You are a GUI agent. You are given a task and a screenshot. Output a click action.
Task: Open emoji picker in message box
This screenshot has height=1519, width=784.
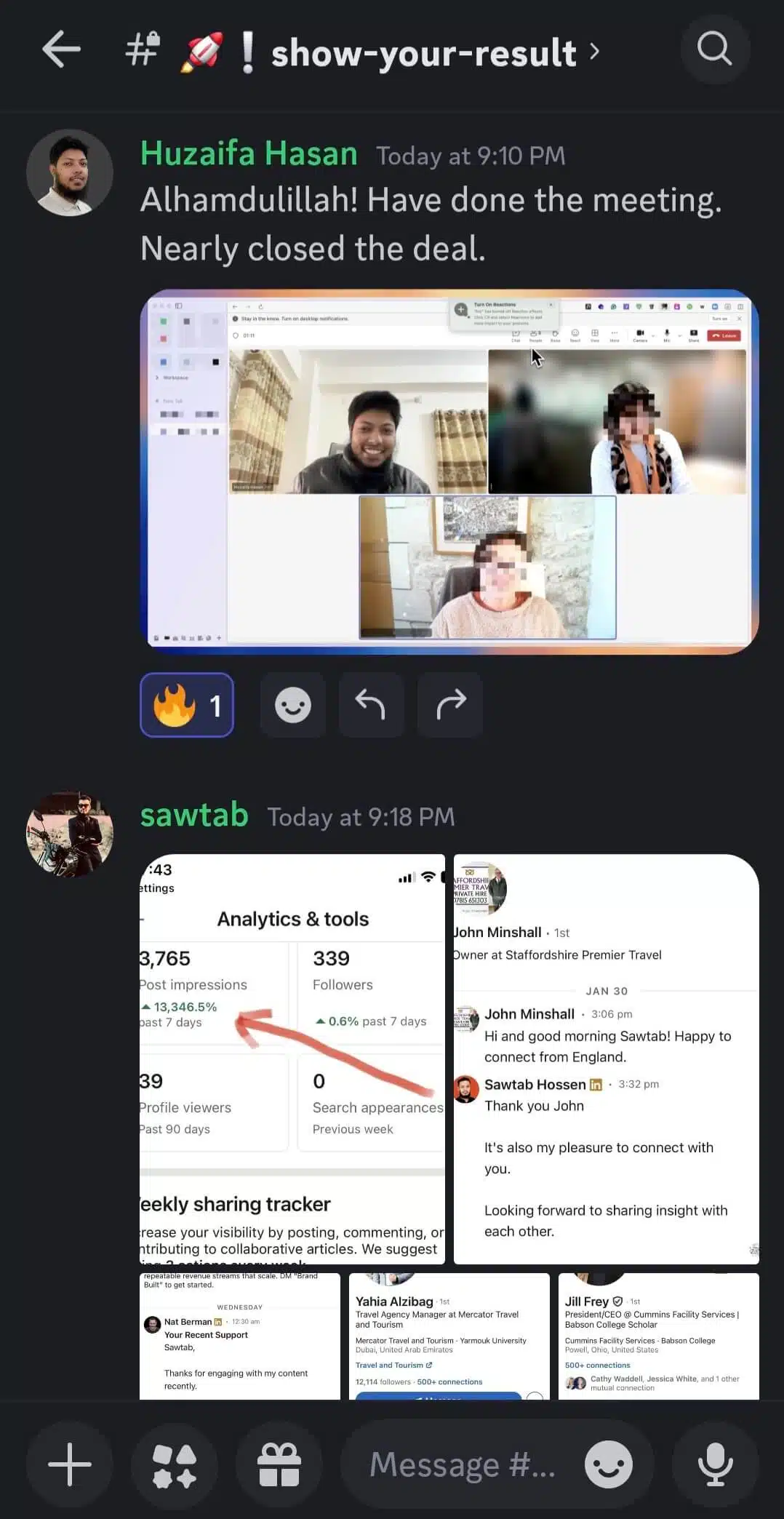tap(609, 1464)
